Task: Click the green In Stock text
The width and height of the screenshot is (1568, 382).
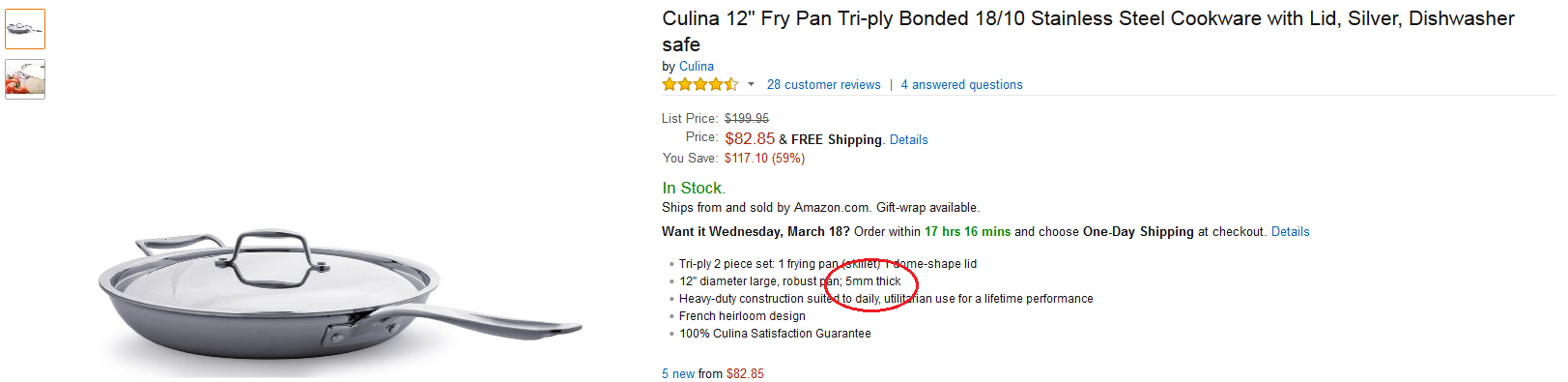Action: pyautogui.click(x=694, y=189)
